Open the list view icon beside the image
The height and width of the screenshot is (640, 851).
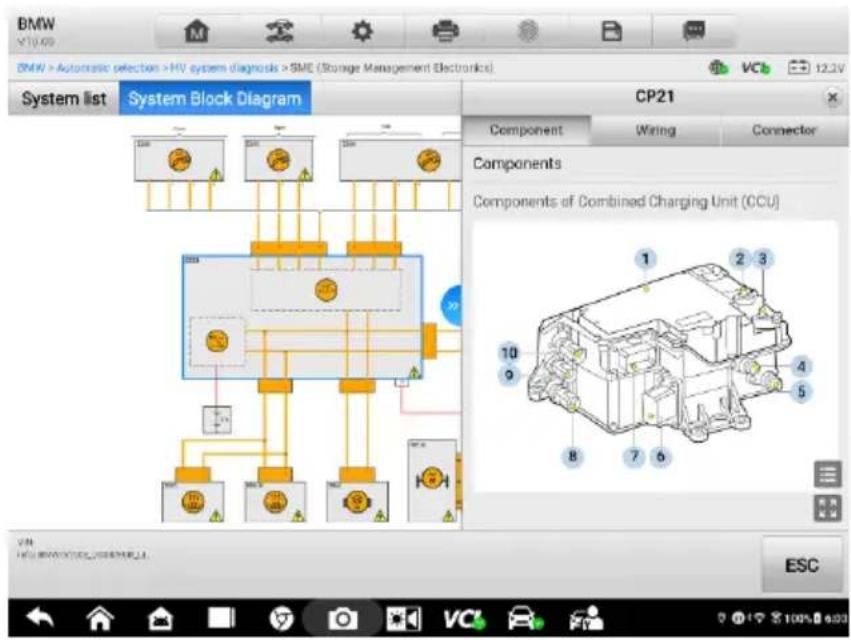pos(827,475)
